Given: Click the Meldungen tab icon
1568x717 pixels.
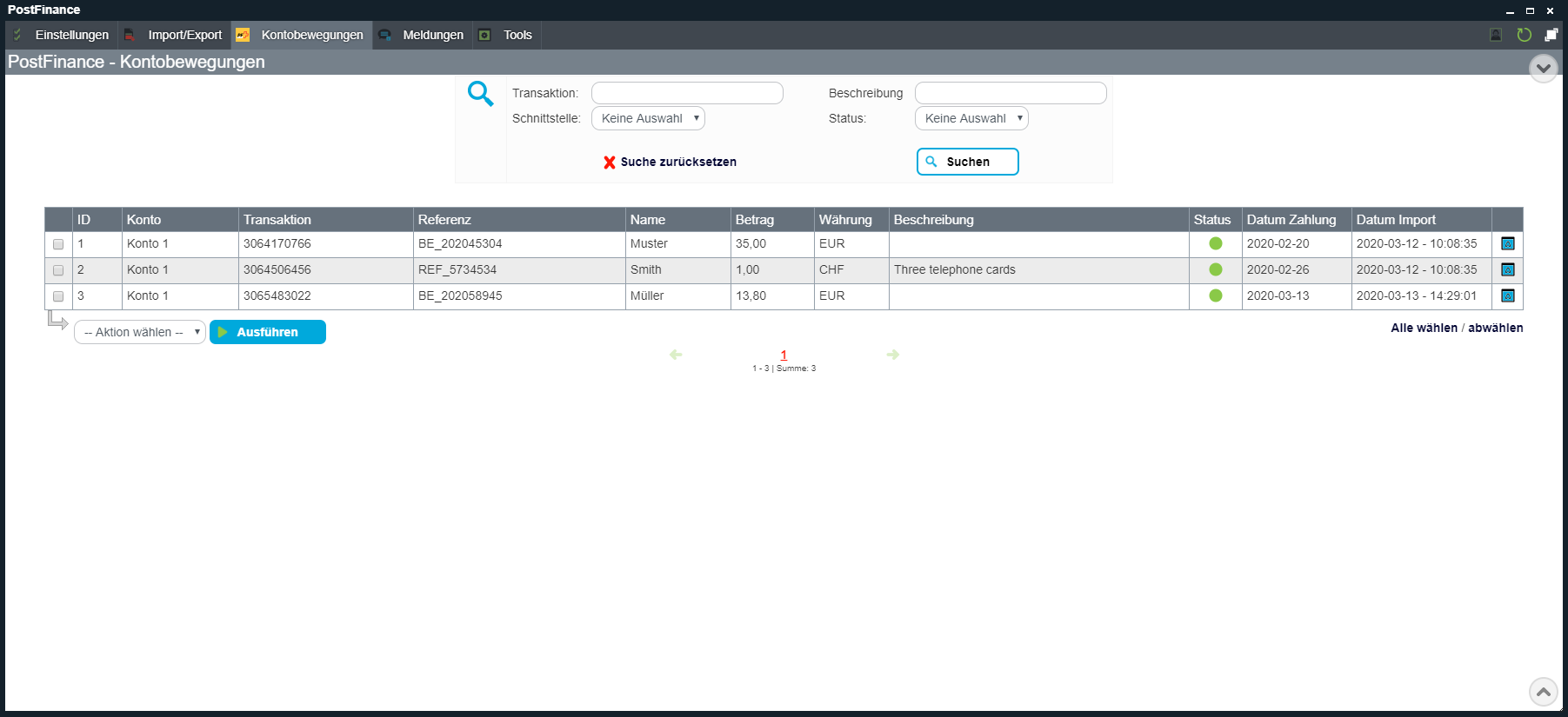Looking at the screenshot, I should click(x=384, y=35).
